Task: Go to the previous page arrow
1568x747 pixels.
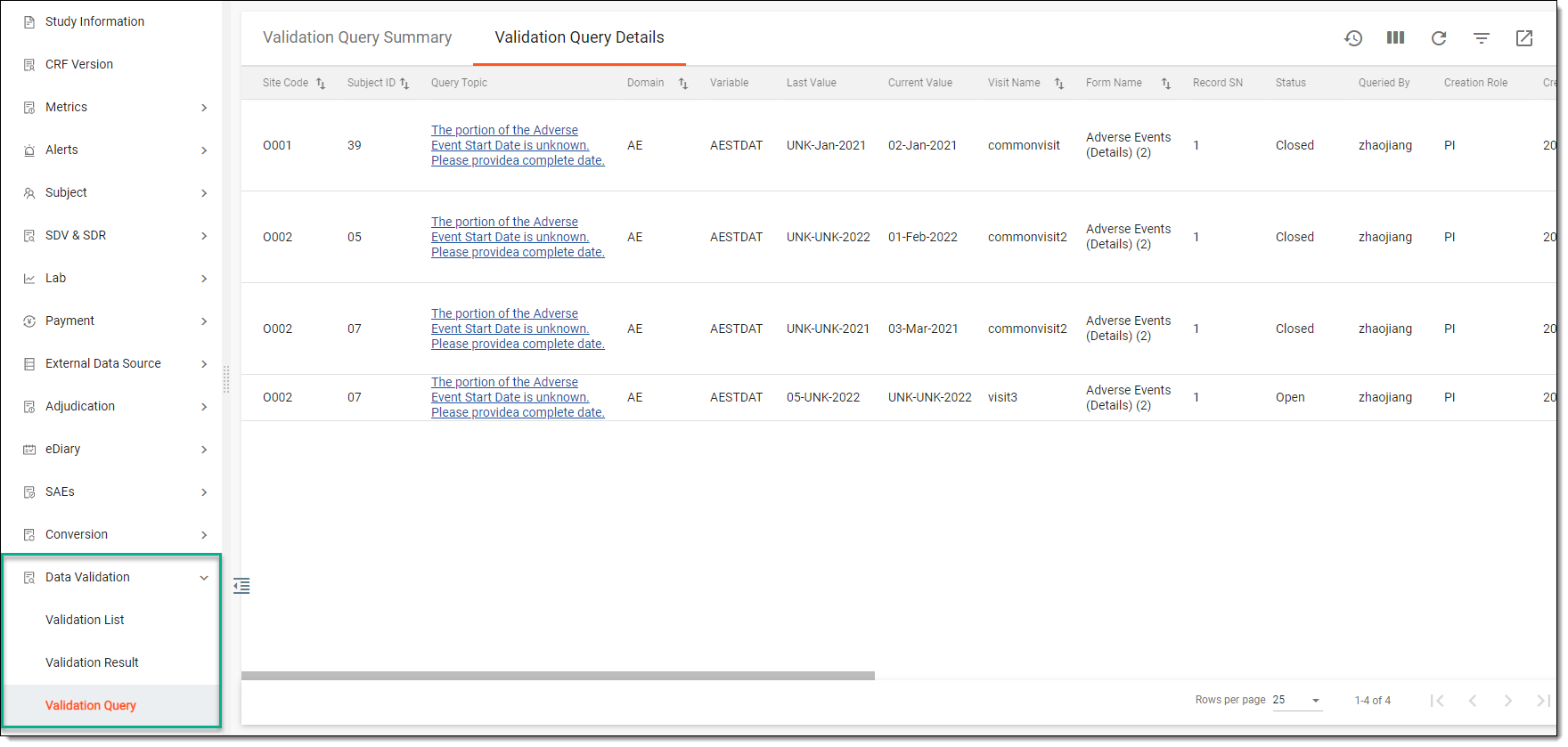Action: 1473,701
